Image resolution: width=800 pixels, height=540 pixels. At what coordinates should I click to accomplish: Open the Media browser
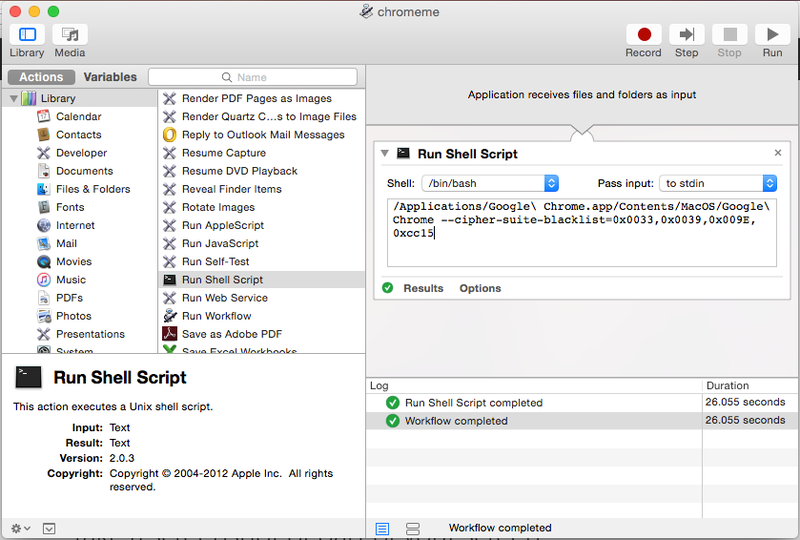click(x=70, y=35)
